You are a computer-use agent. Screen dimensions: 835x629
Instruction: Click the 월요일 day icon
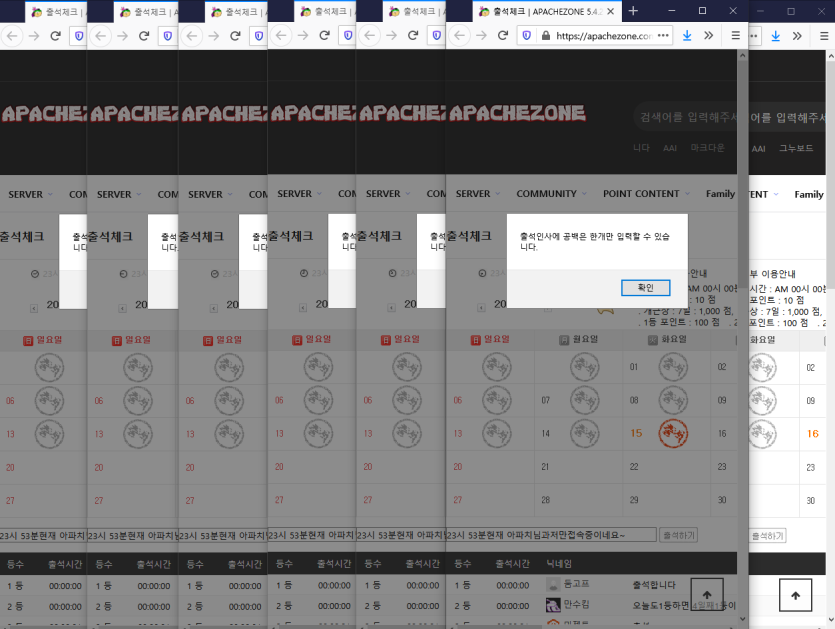(564, 340)
